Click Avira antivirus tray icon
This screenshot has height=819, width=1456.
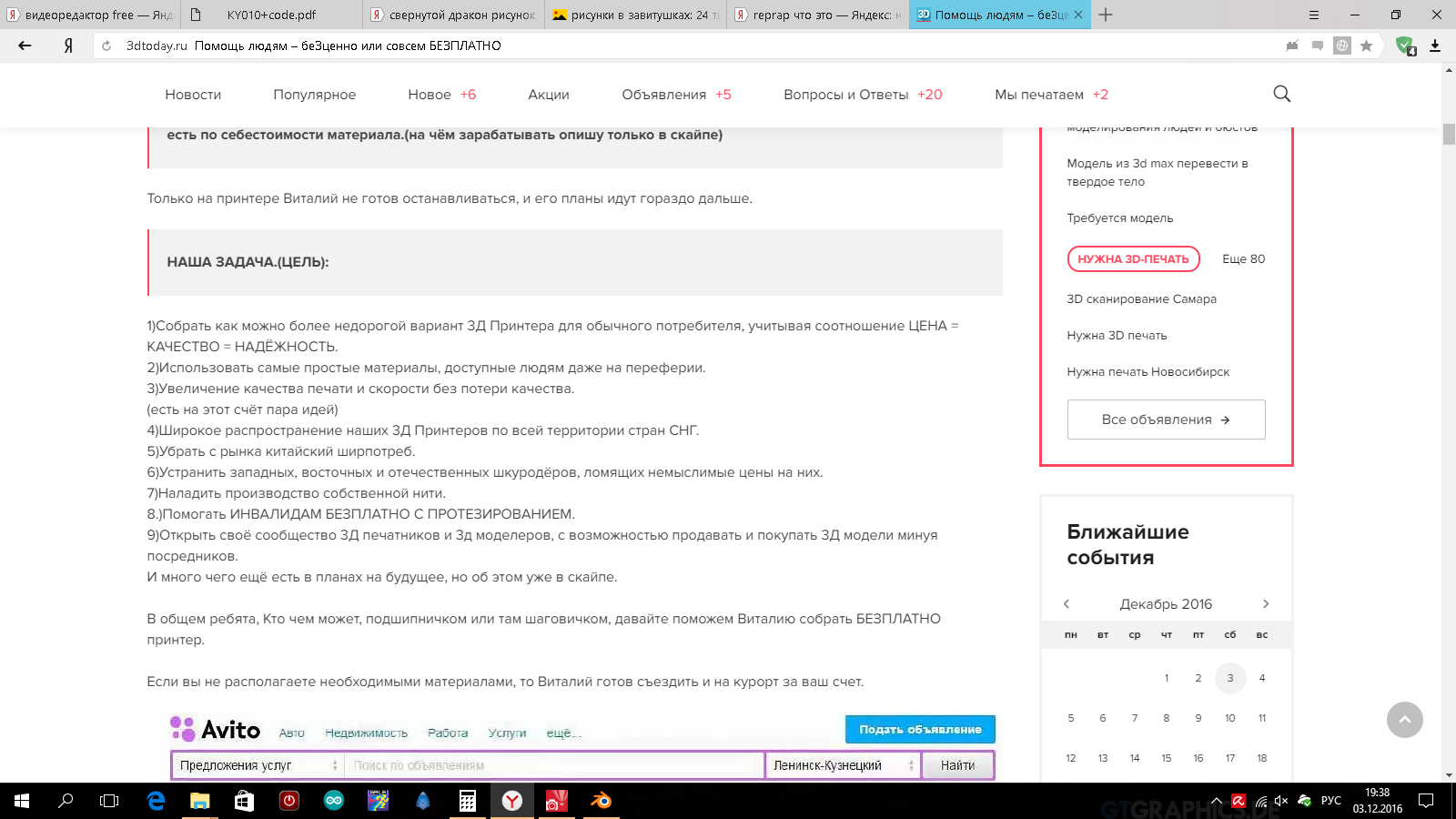pos(1239,801)
